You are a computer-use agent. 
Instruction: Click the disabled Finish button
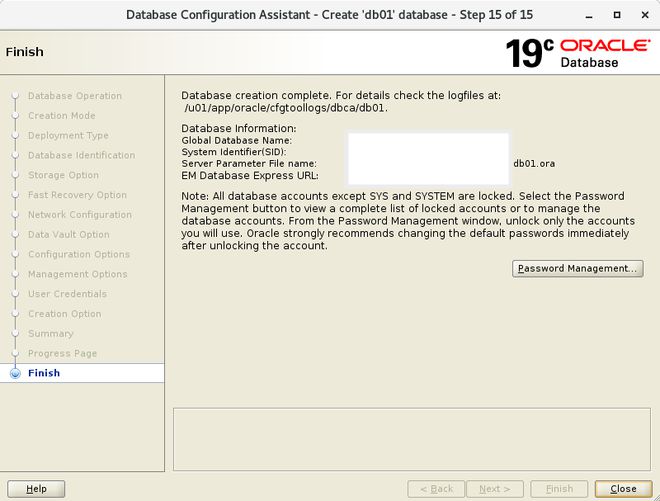coord(559,489)
